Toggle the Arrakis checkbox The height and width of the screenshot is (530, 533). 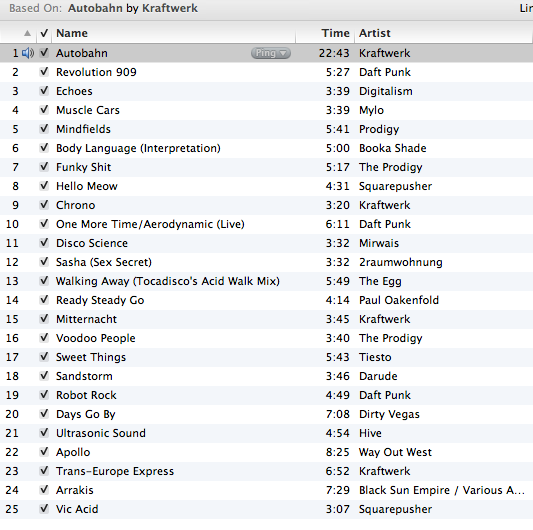pyautogui.click(x=44, y=490)
